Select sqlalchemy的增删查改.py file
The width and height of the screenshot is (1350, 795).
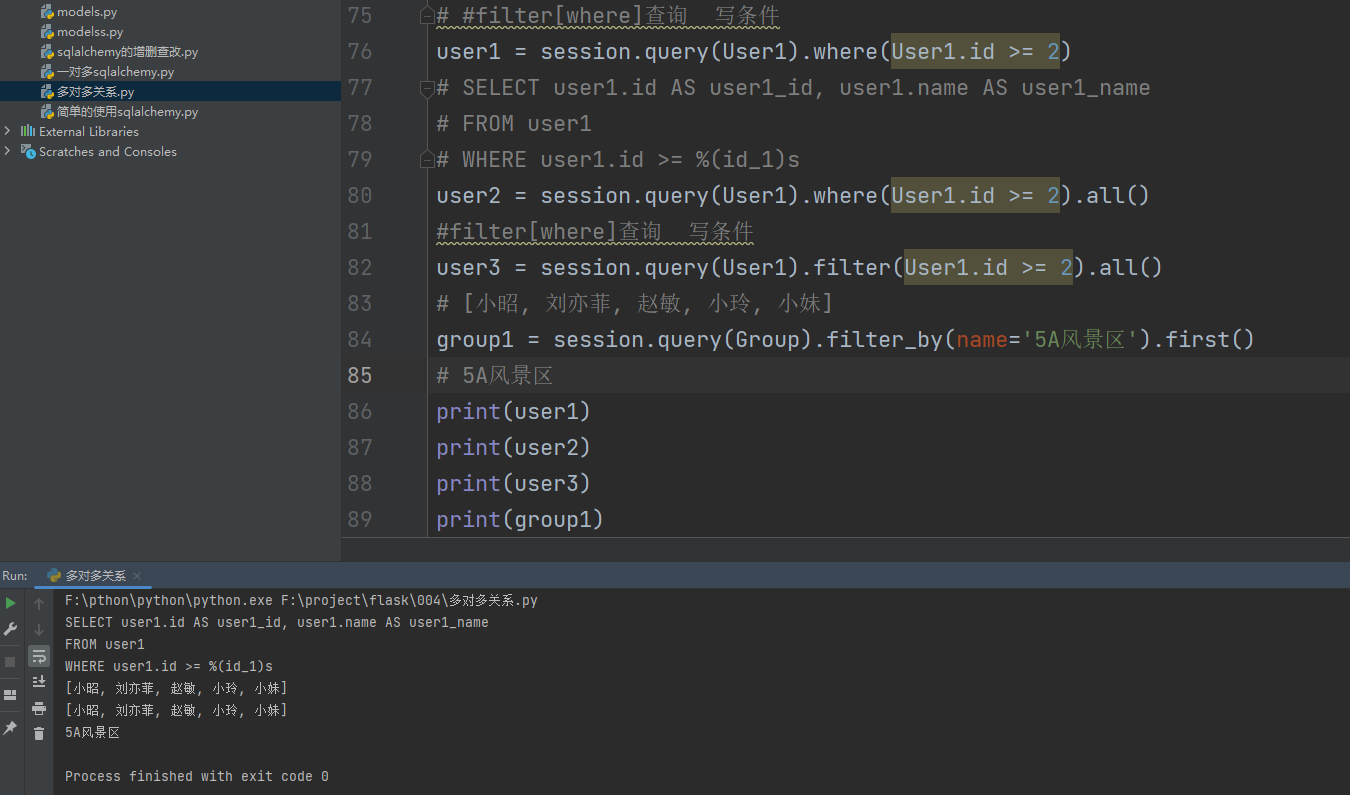pyautogui.click(x=127, y=52)
